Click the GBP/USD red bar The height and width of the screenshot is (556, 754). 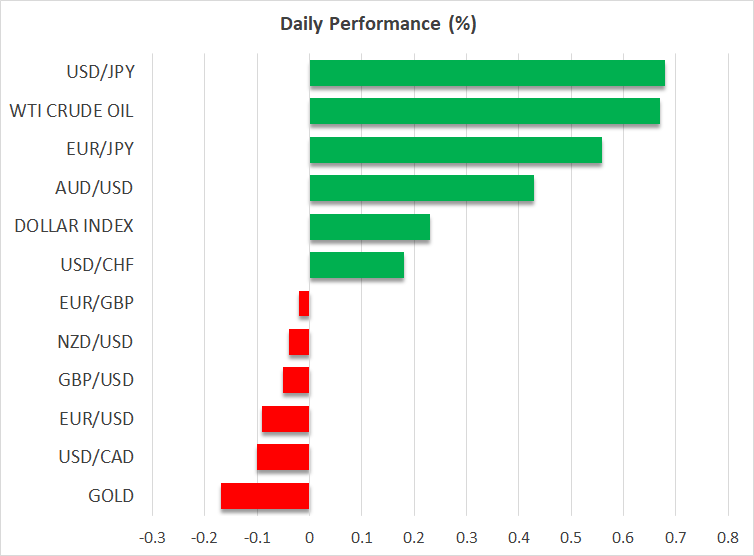pos(296,380)
